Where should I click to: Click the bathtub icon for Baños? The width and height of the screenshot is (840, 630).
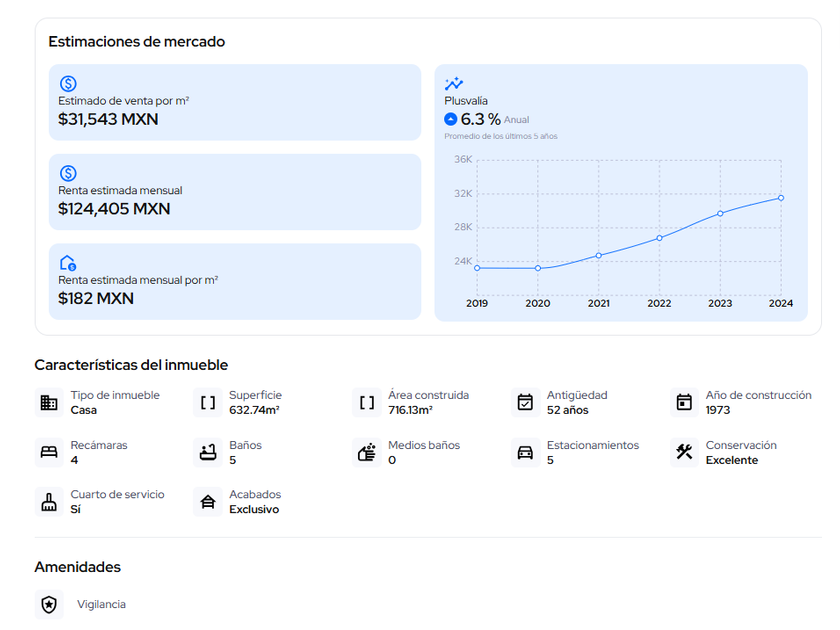pyautogui.click(x=208, y=452)
